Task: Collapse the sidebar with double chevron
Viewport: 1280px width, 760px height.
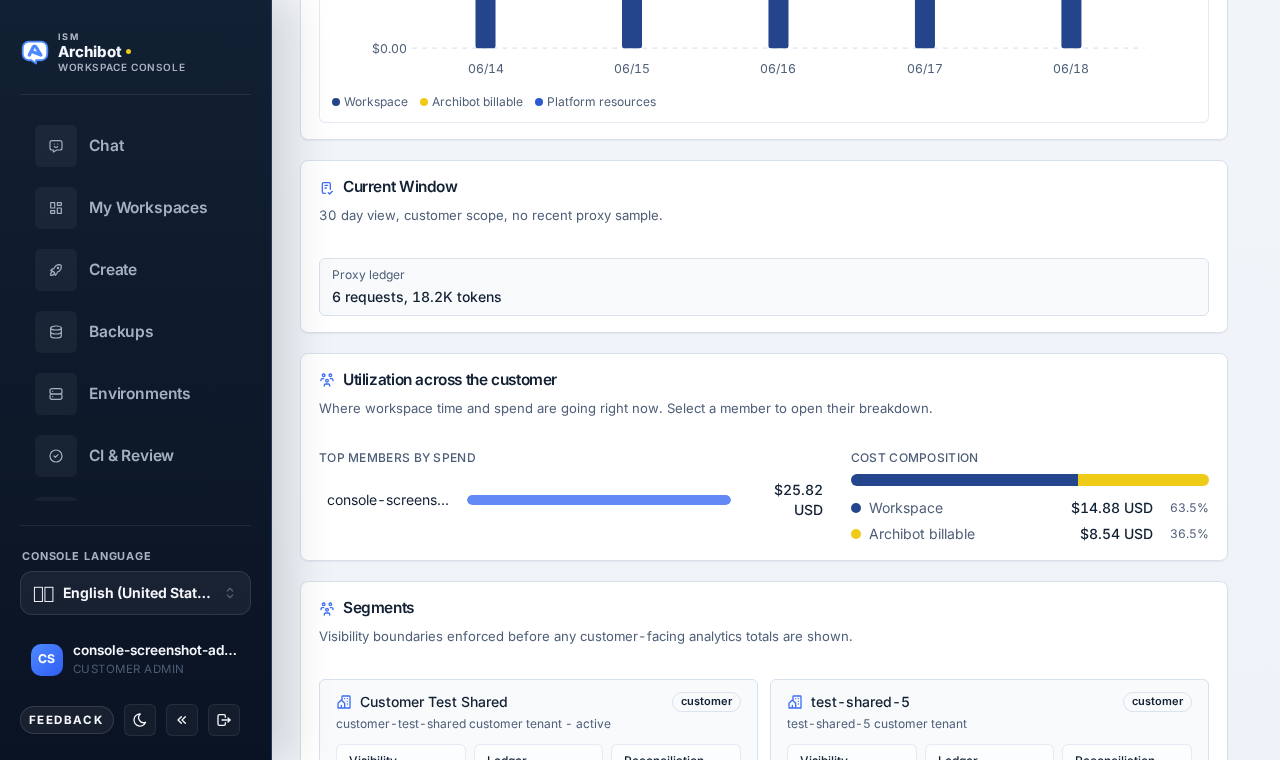Action: coord(182,720)
